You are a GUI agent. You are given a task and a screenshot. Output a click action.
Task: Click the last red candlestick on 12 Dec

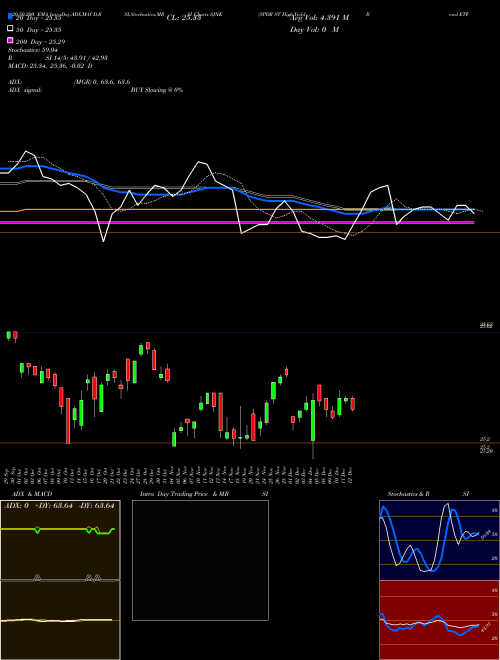coord(352,404)
